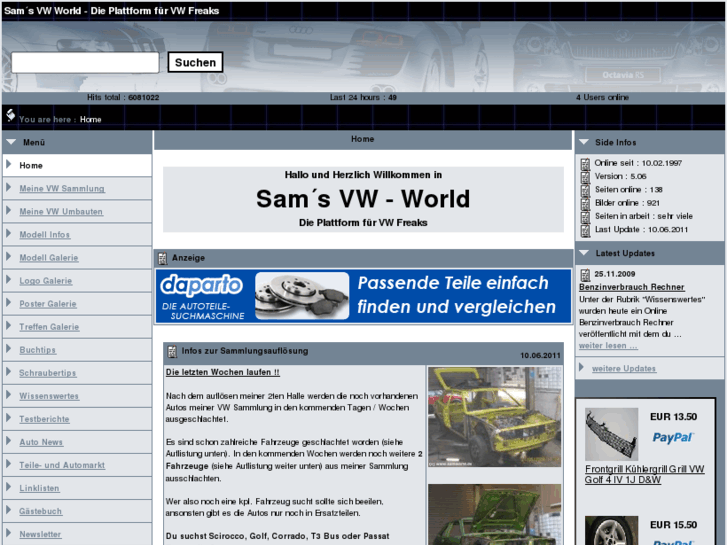Select Home in the left menu
Screen dimensions: 727x545
pyautogui.click(x=31, y=166)
